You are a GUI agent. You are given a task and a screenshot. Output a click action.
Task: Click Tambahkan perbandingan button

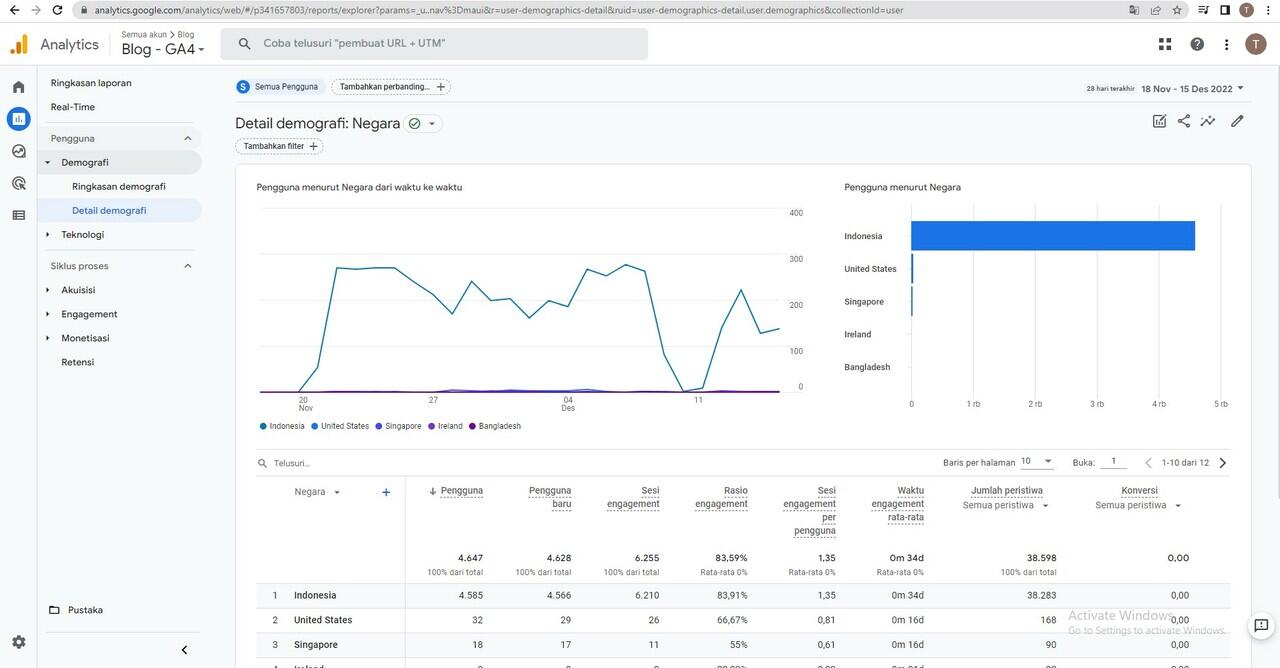(391, 87)
